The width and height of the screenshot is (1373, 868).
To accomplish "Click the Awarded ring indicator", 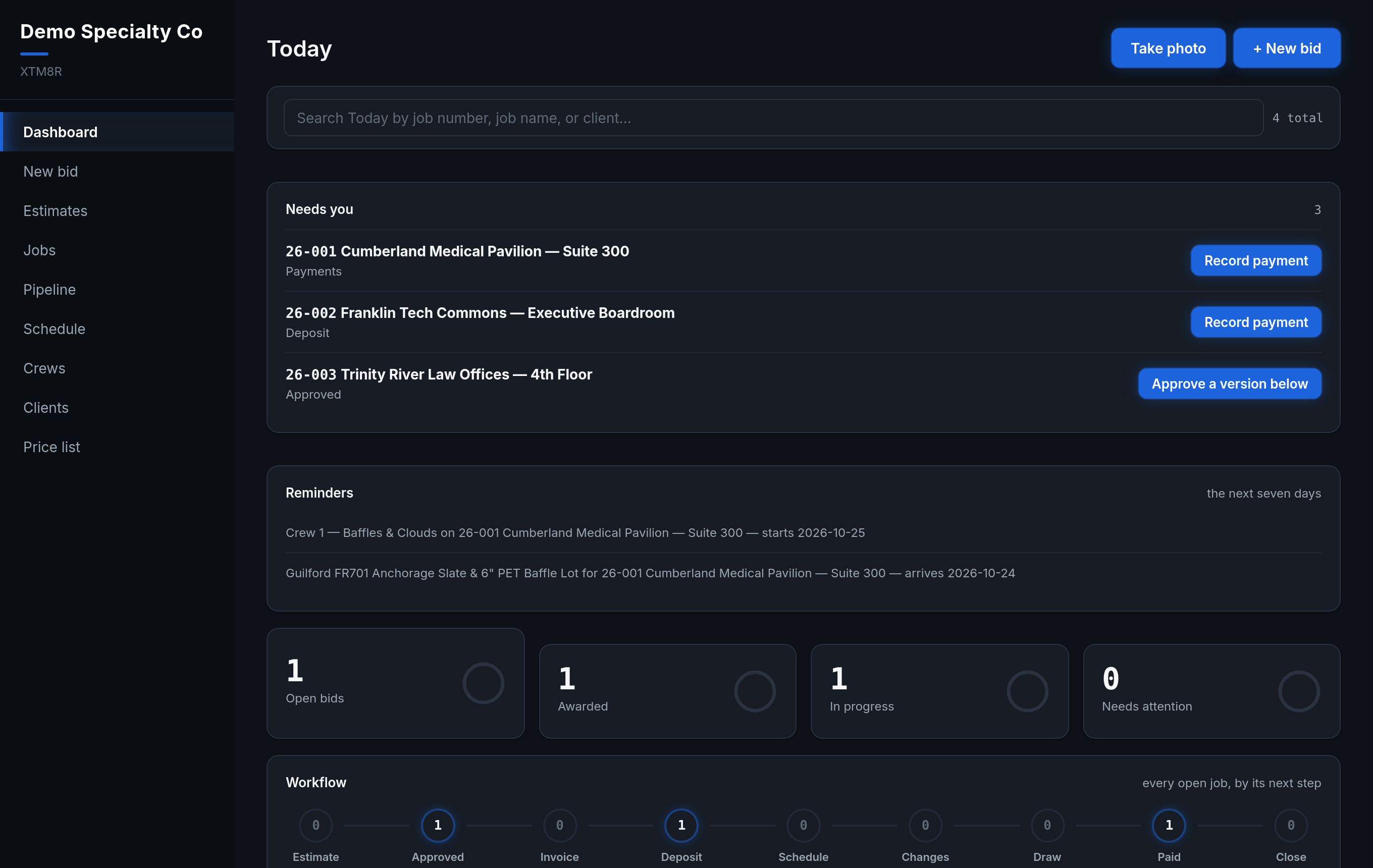I will pos(755,691).
